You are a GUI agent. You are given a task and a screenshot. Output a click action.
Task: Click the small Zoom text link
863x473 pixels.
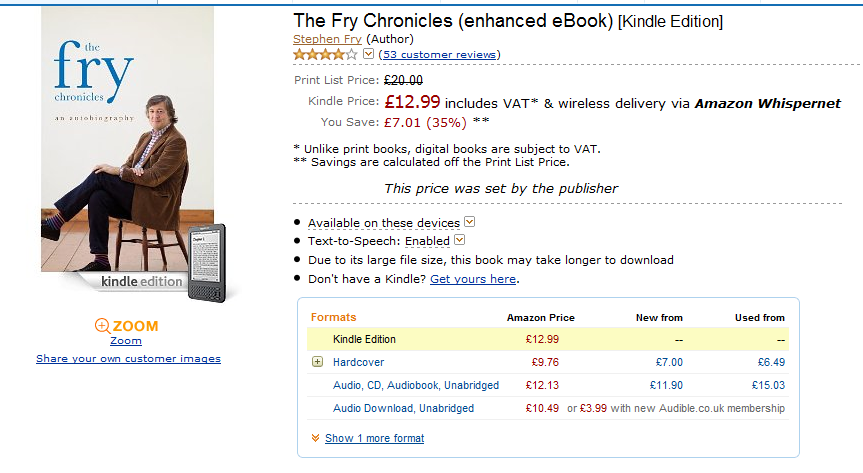coord(125,341)
